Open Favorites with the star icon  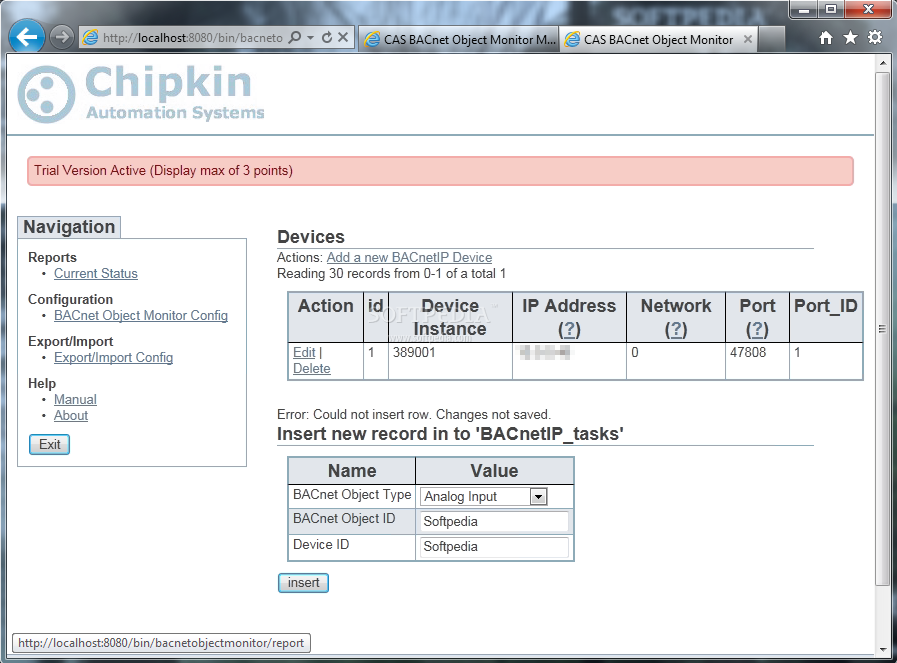click(850, 38)
